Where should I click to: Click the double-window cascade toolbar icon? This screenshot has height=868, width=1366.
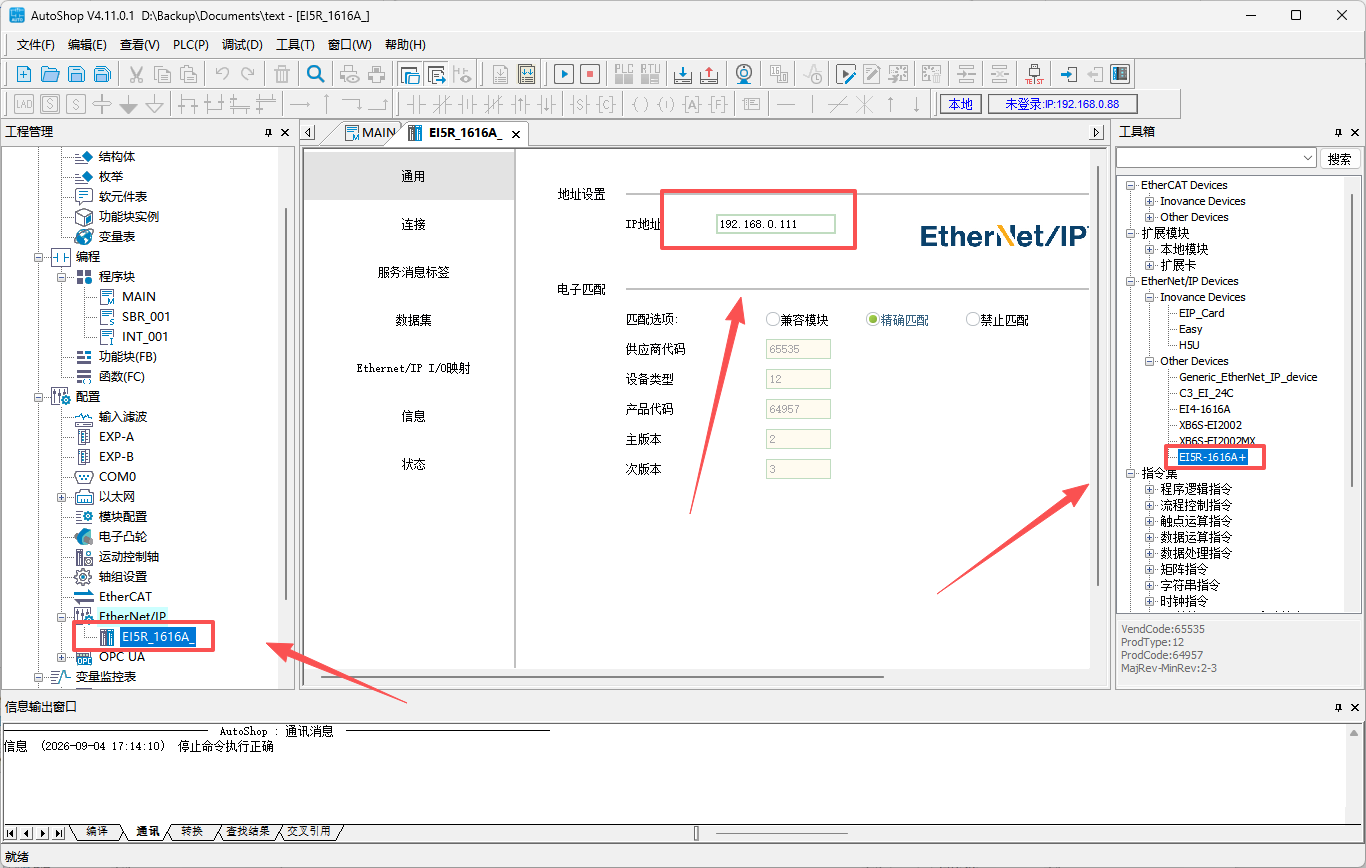point(410,74)
